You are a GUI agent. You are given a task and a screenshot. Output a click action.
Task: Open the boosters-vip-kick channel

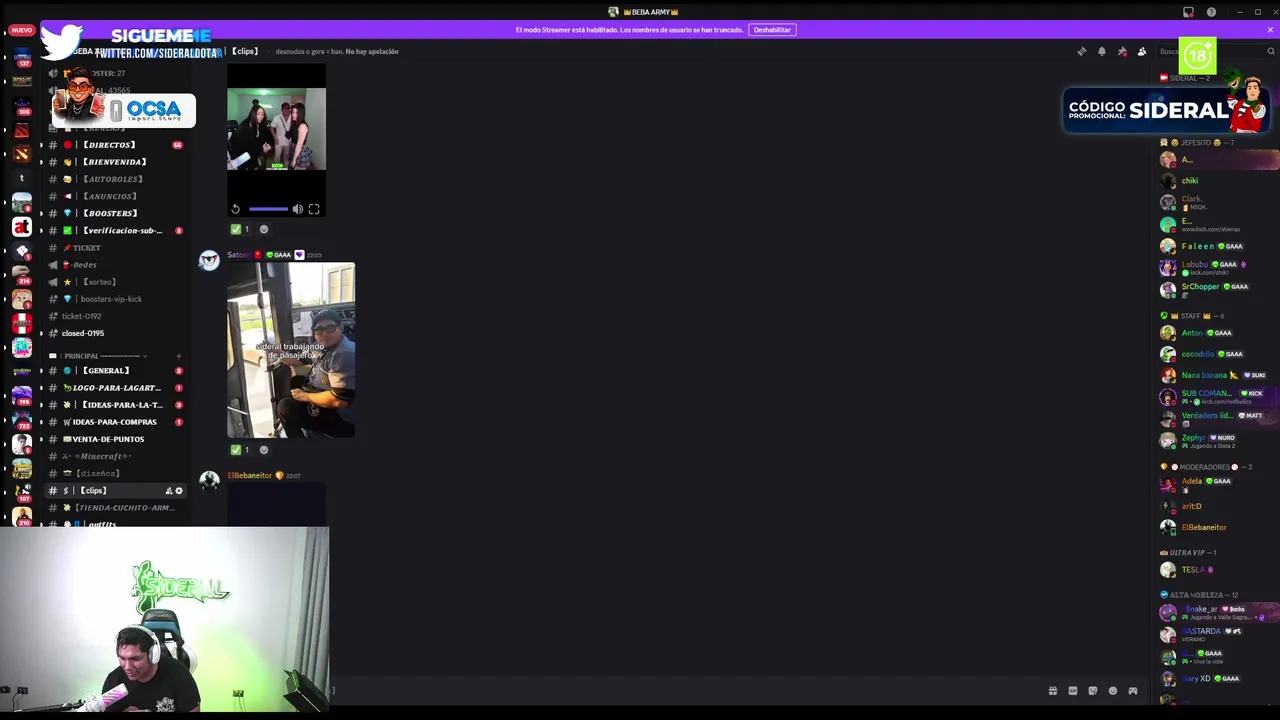point(116,299)
